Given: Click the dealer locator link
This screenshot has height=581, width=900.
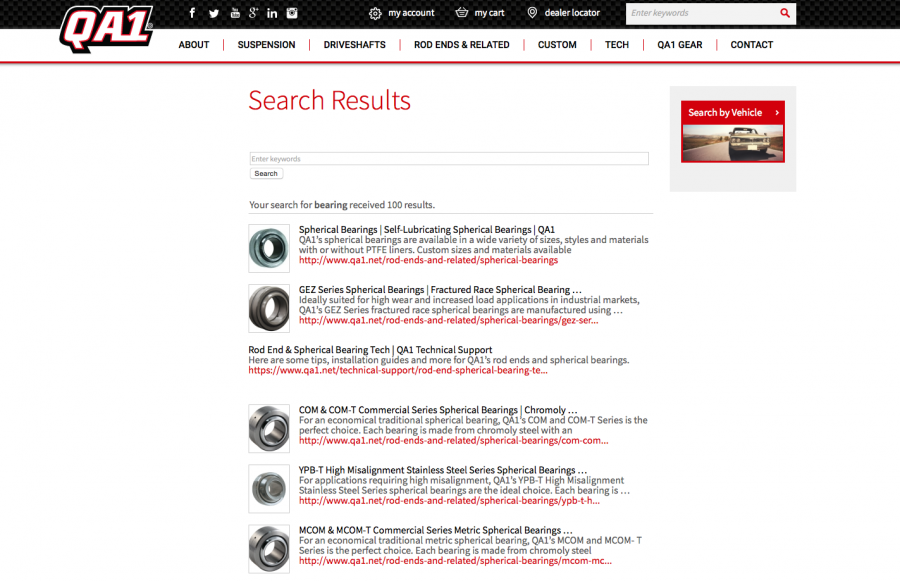Looking at the screenshot, I should pyautogui.click(x=572, y=13).
